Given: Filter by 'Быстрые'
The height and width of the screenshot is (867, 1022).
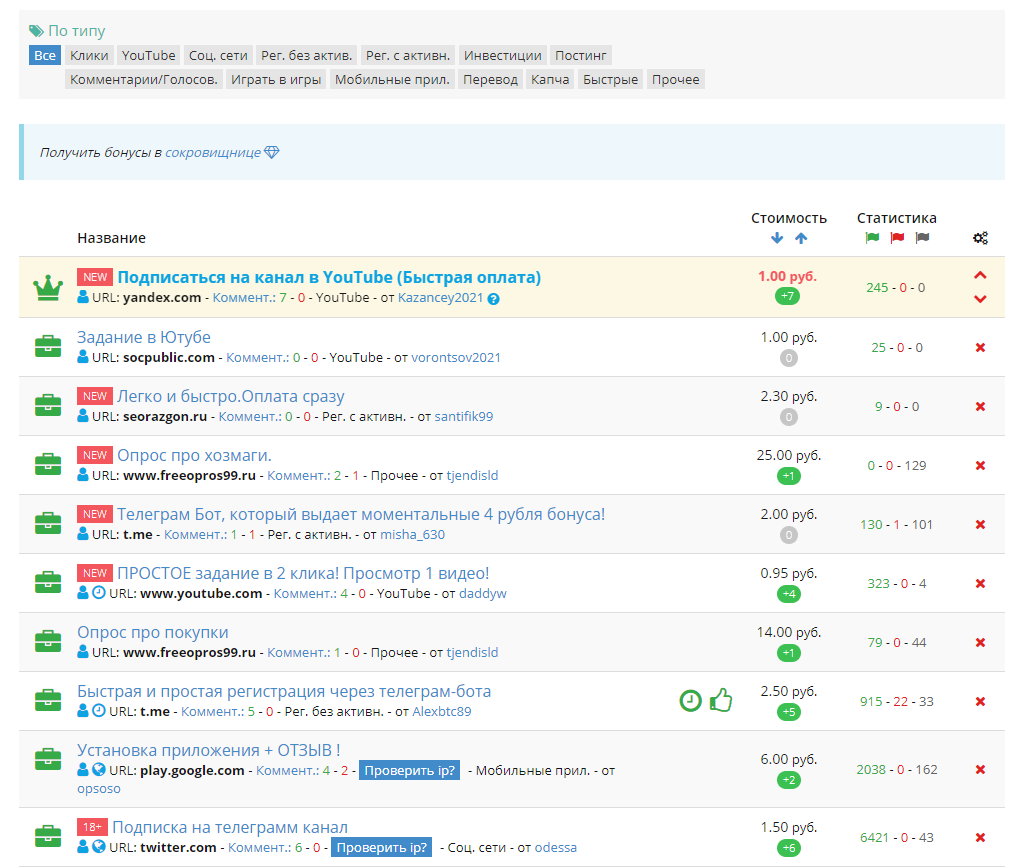Looking at the screenshot, I should (x=611, y=80).
